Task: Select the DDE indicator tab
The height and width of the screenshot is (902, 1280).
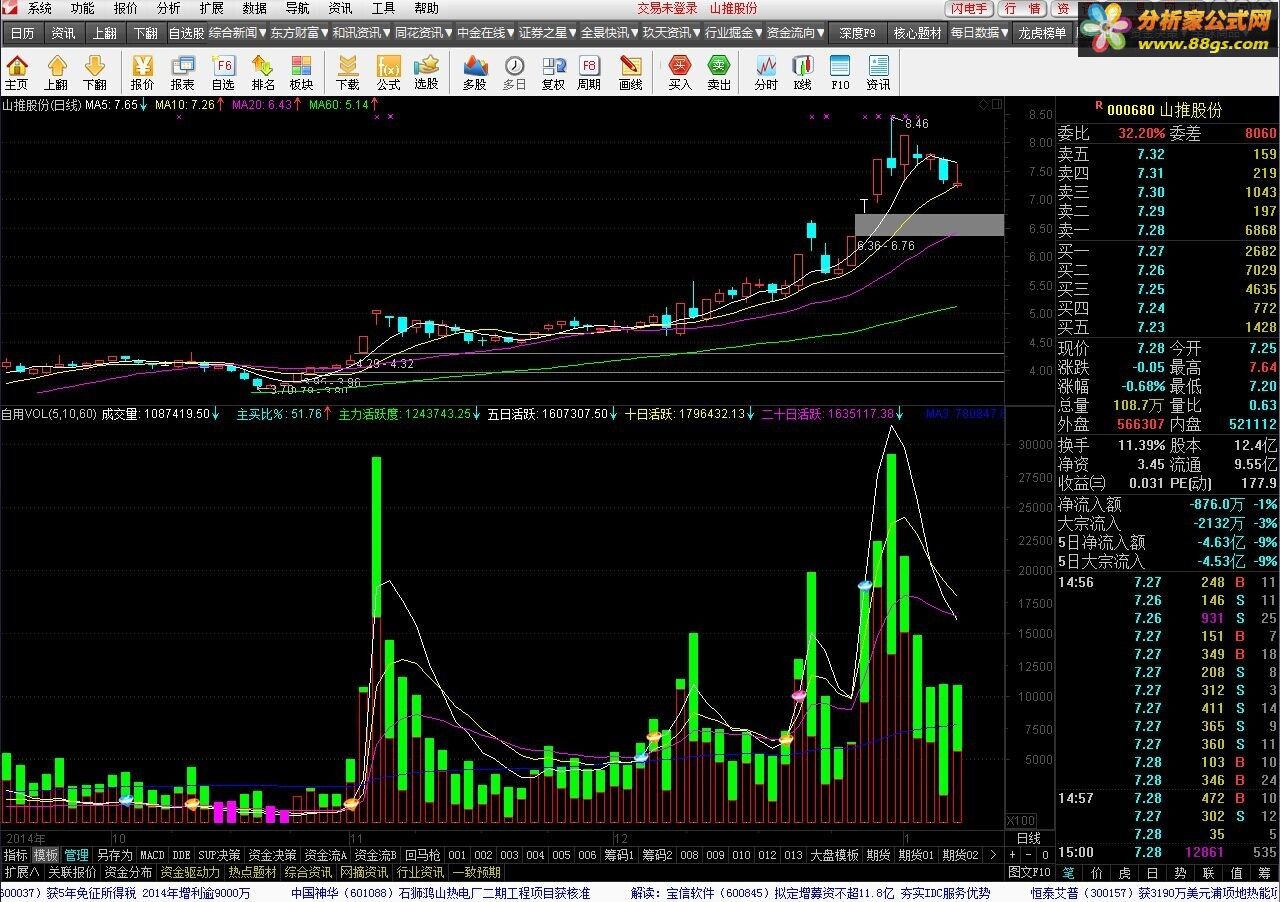Action: 181,855
